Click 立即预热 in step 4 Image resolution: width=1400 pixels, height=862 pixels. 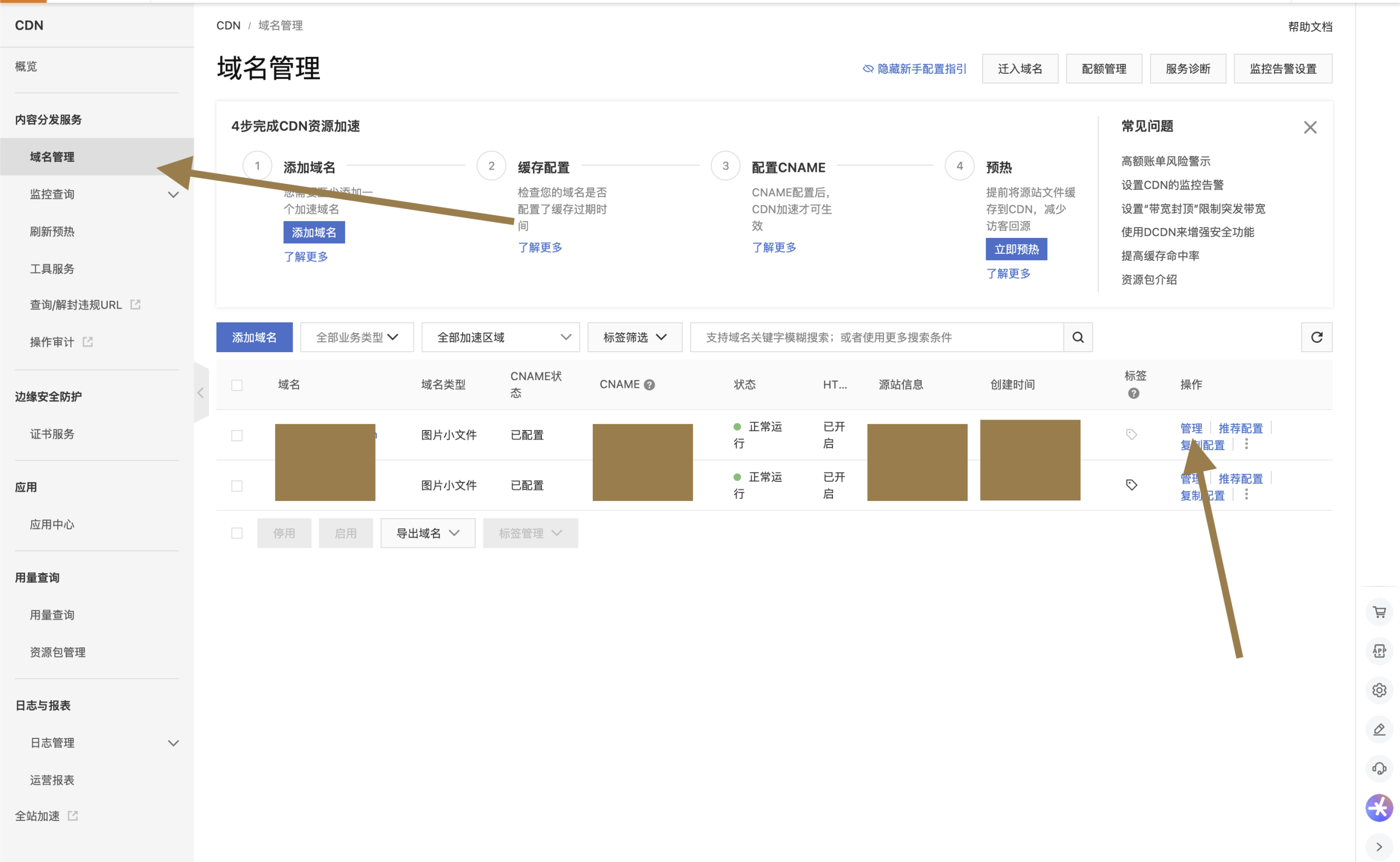click(x=1017, y=249)
